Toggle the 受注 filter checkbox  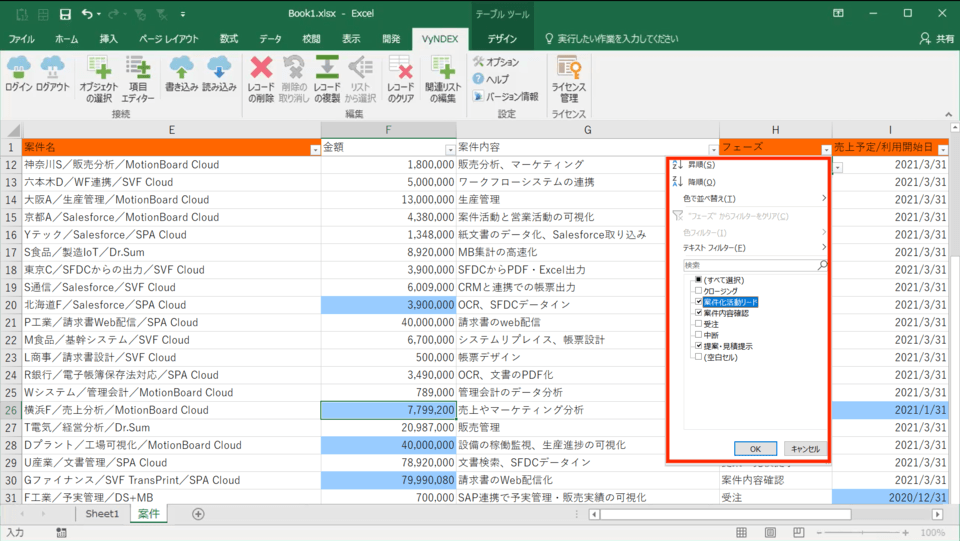coord(698,323)
